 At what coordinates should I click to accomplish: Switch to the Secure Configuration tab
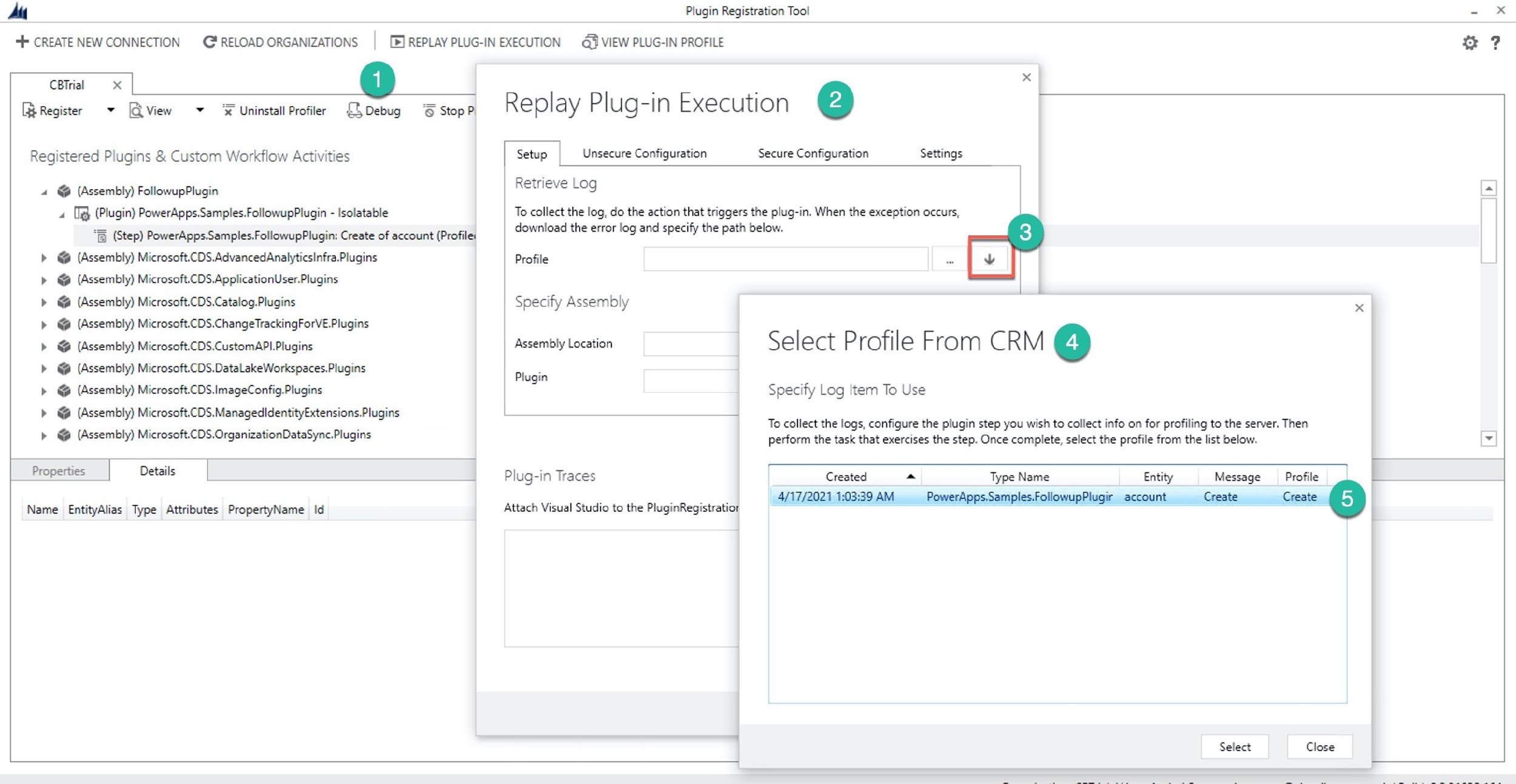pos(813,153)
